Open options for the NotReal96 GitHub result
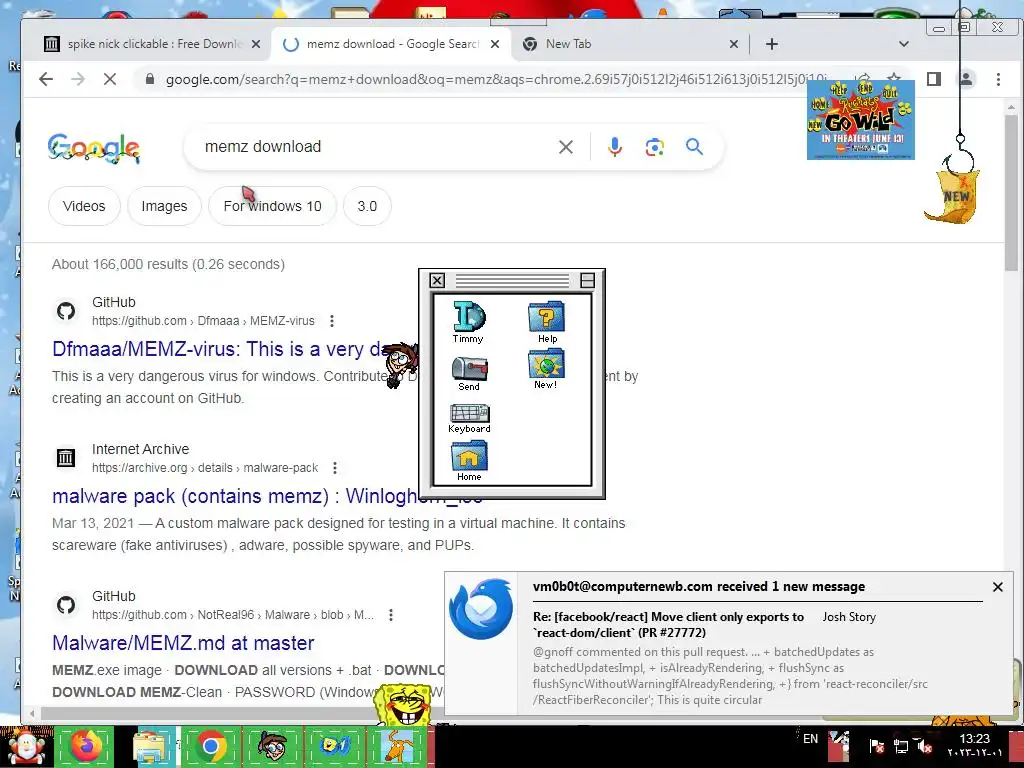Screen dimensions: 1024x768 coord(391,615)
